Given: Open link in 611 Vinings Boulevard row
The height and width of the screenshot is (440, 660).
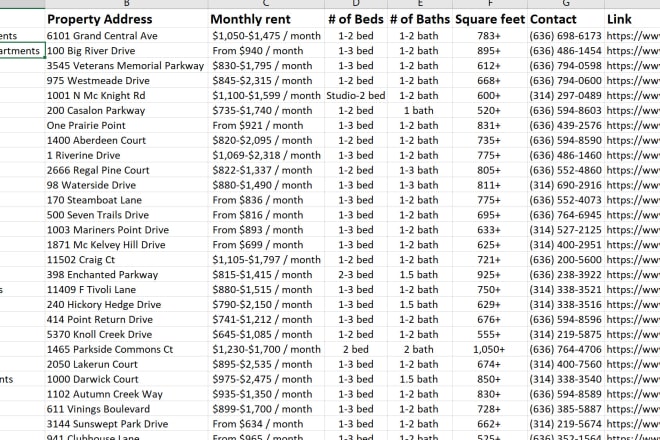Looking at the screenshot, I should (632, 410).
